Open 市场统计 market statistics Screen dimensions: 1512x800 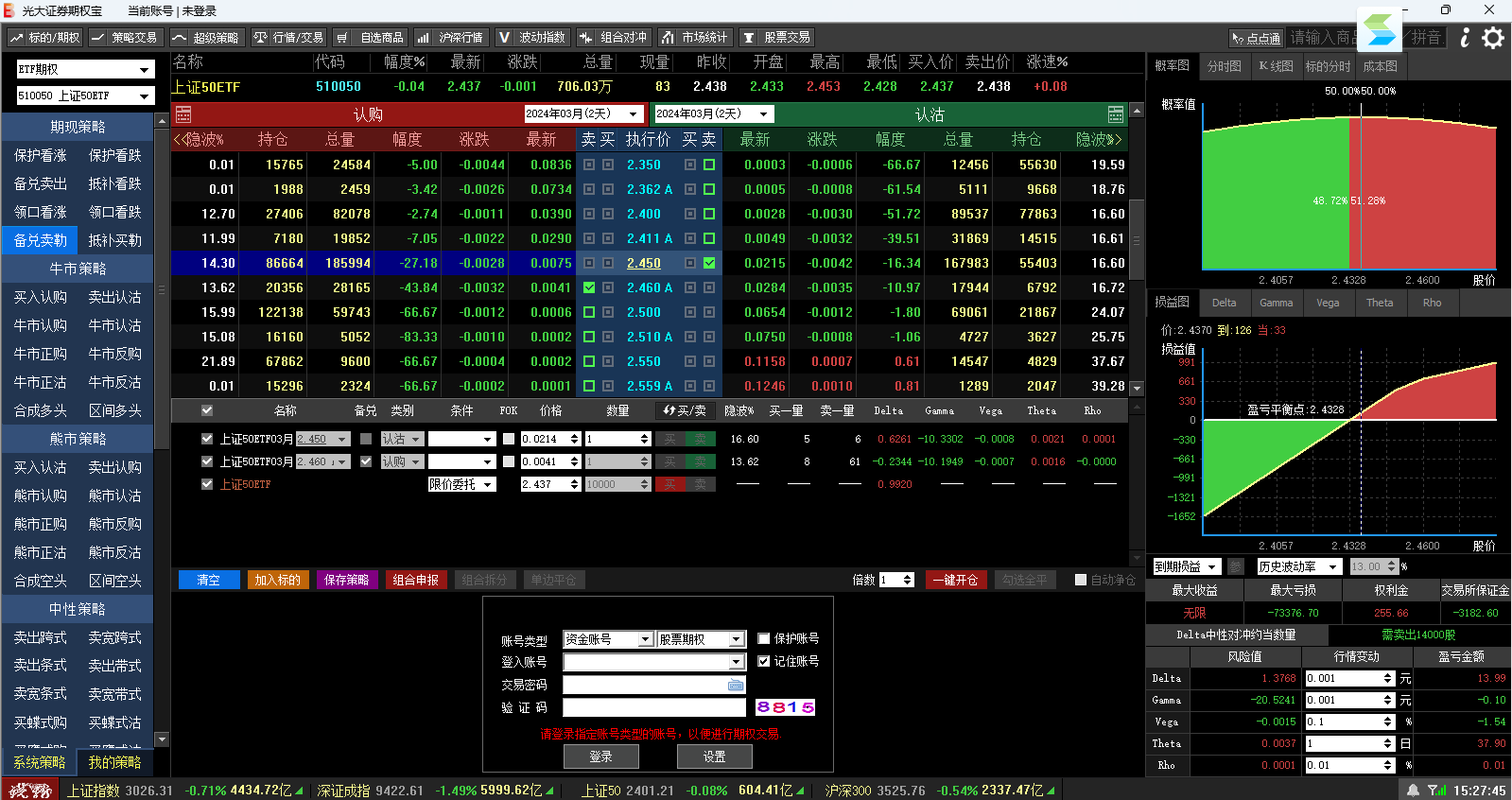(x=695, y=38)
